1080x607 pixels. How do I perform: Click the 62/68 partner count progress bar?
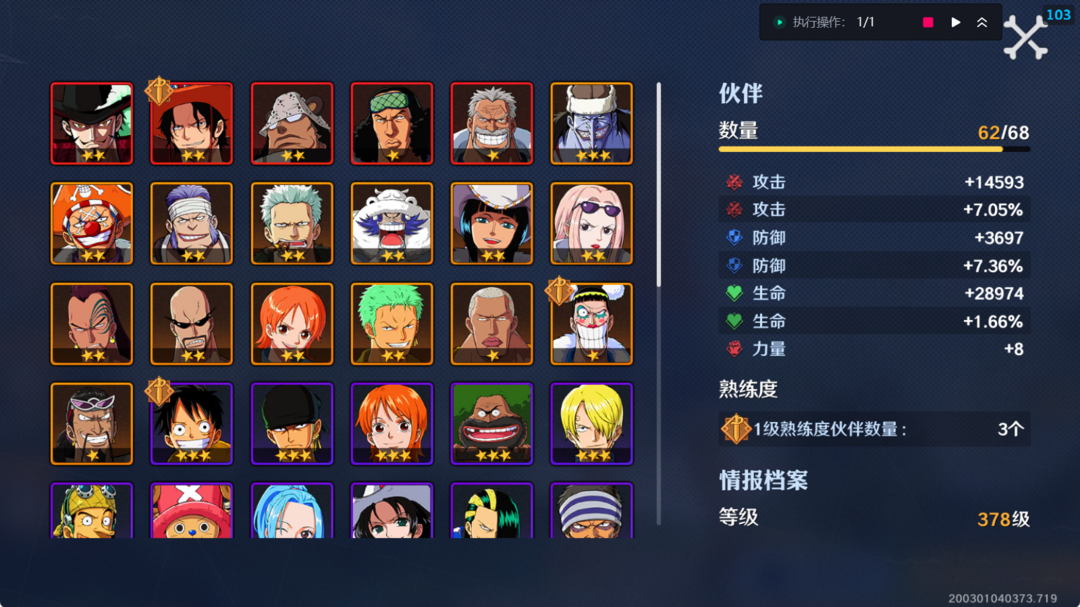[874, 149]
